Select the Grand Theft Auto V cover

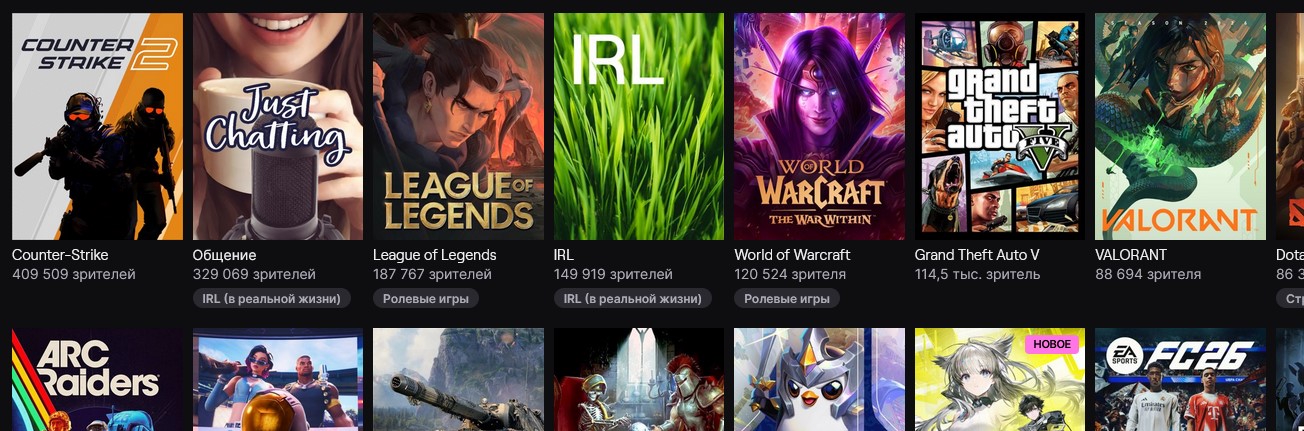pyautogui.click(x=1000, y=126)
